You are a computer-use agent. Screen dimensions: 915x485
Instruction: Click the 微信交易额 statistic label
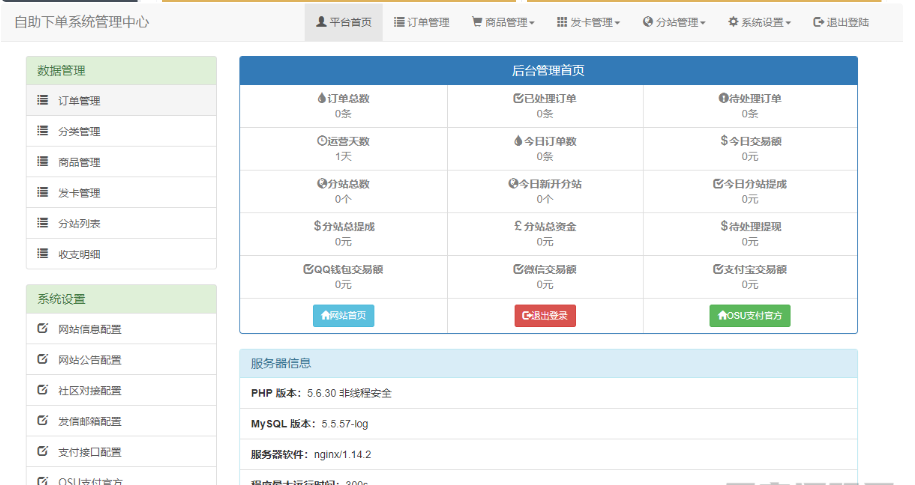(545, 270)
